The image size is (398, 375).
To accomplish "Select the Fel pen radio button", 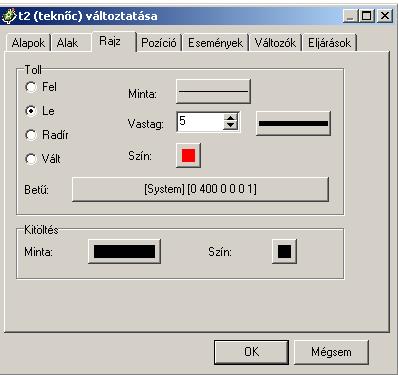I will coord(31,87).
